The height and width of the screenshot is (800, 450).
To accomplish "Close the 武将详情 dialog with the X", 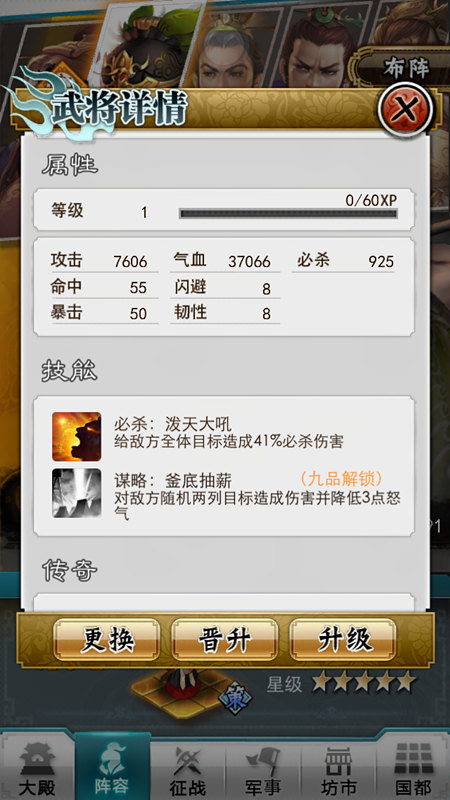I will click(406, 109).
